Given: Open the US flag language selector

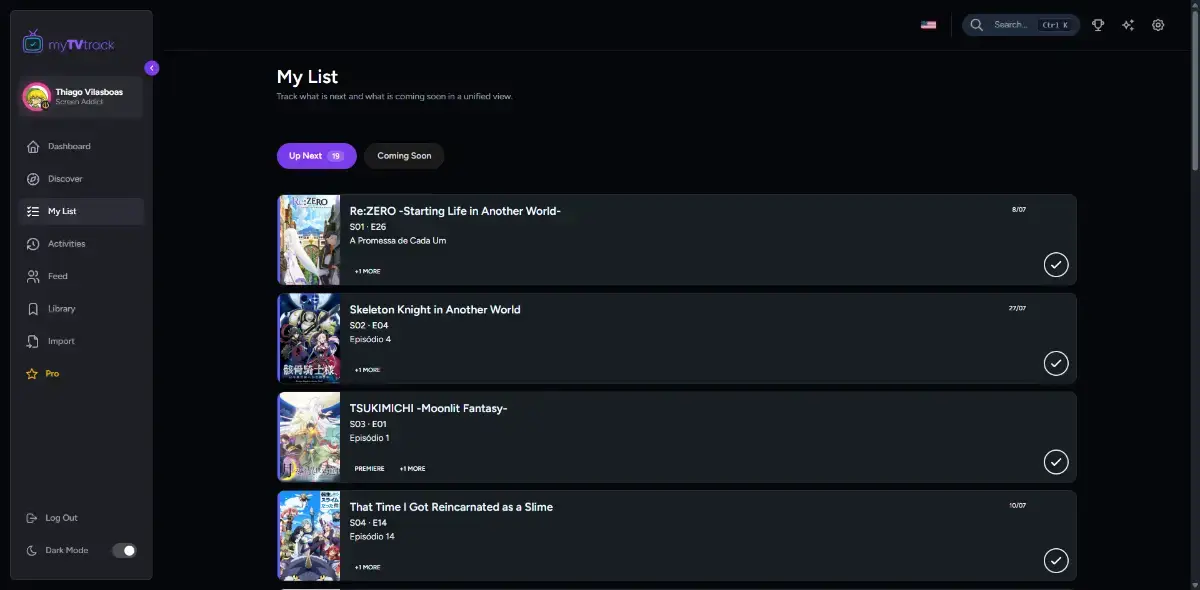Looking at the screenshot, I should click(x=928, y=25).
